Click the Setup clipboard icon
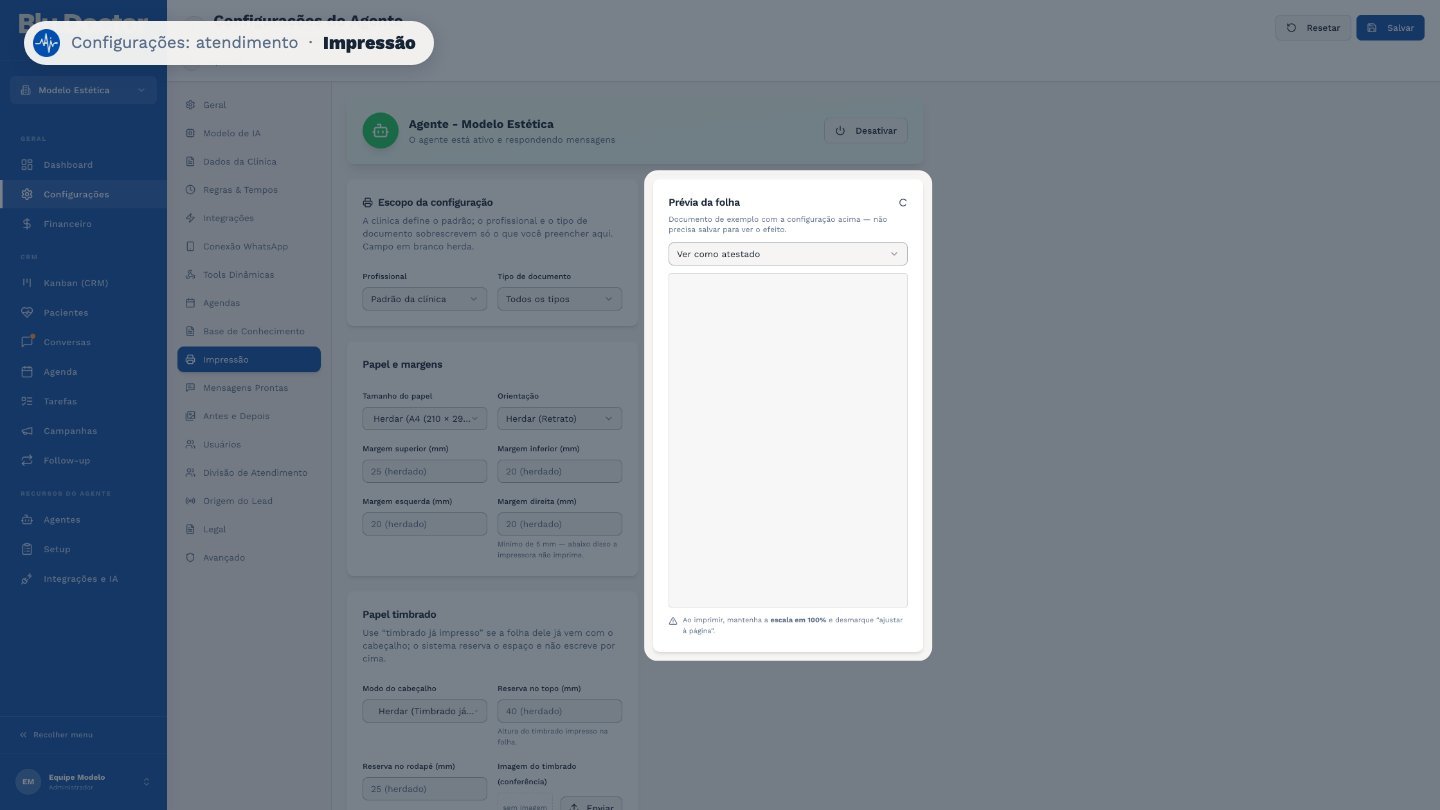This screenshot has width=1440, height=810. (x=27, y=549)
